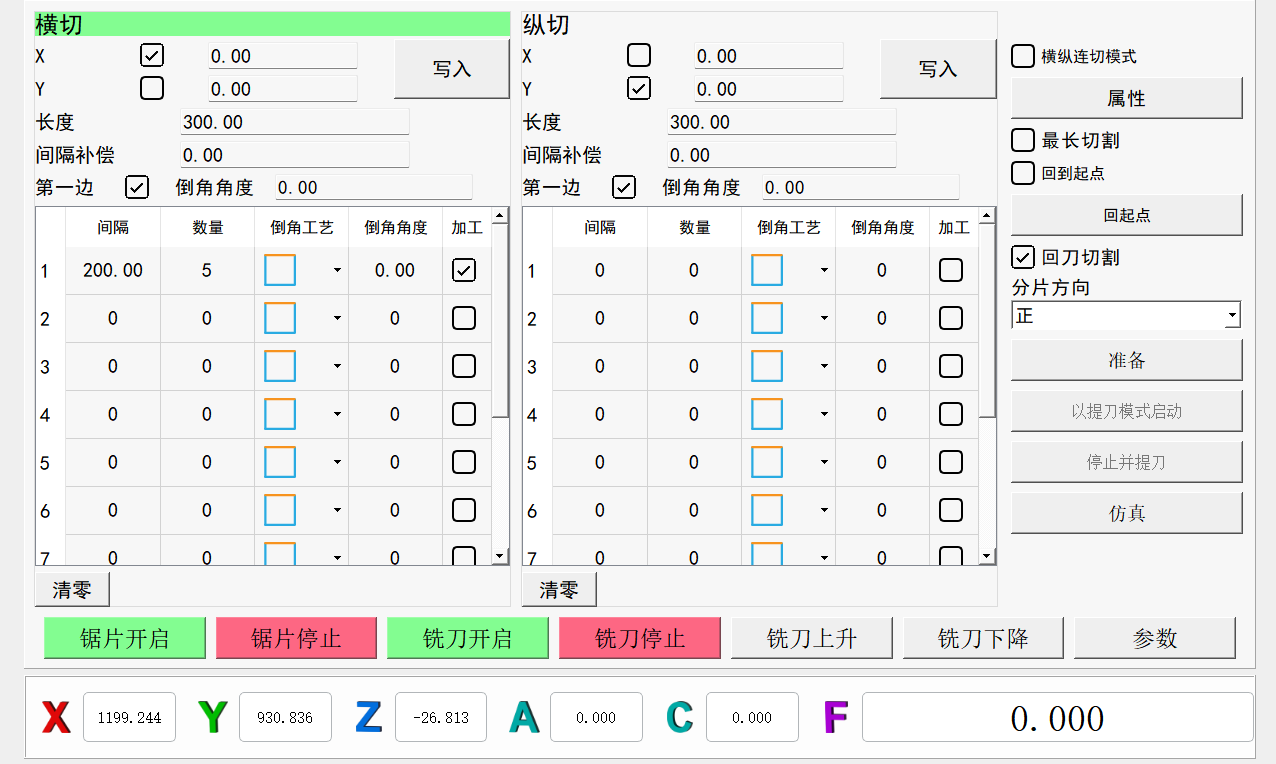Viewport: 1276px width, 764px height.
Task: Click the chamfer process icon in 纵切 row 5
Action: coord(767,462)
